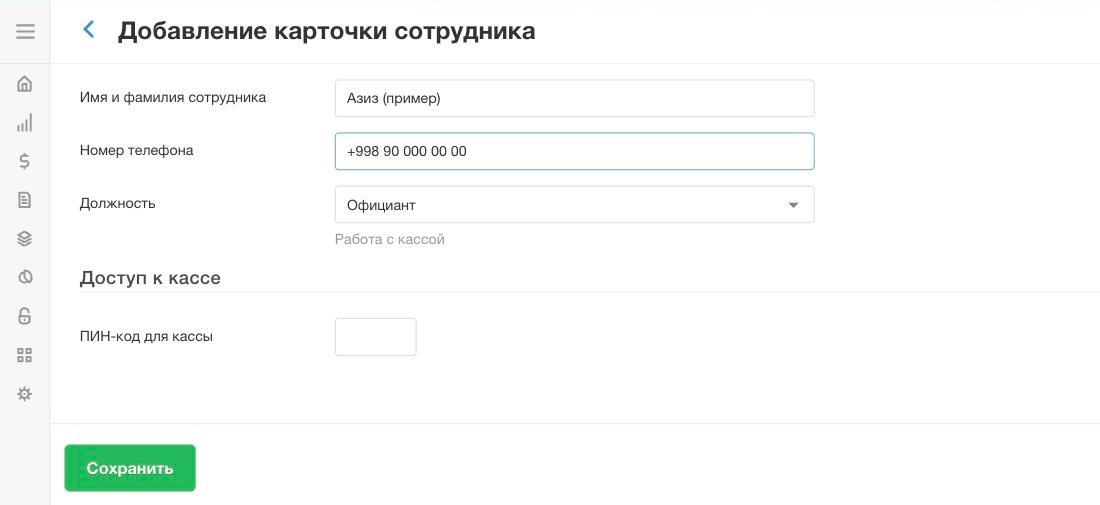Open the pie chart marketing icon

(25, 277)
